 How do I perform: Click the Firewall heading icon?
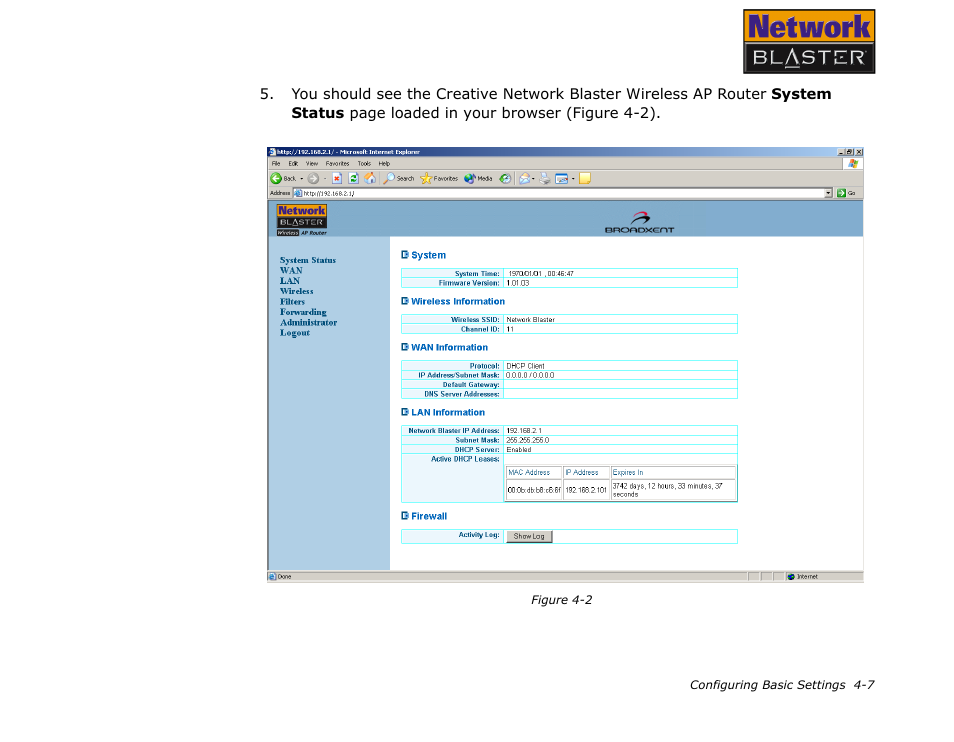(405, 516)
